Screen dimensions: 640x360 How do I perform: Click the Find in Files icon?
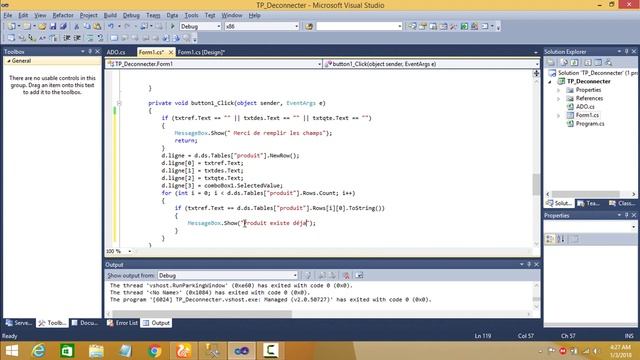(309, 27)
